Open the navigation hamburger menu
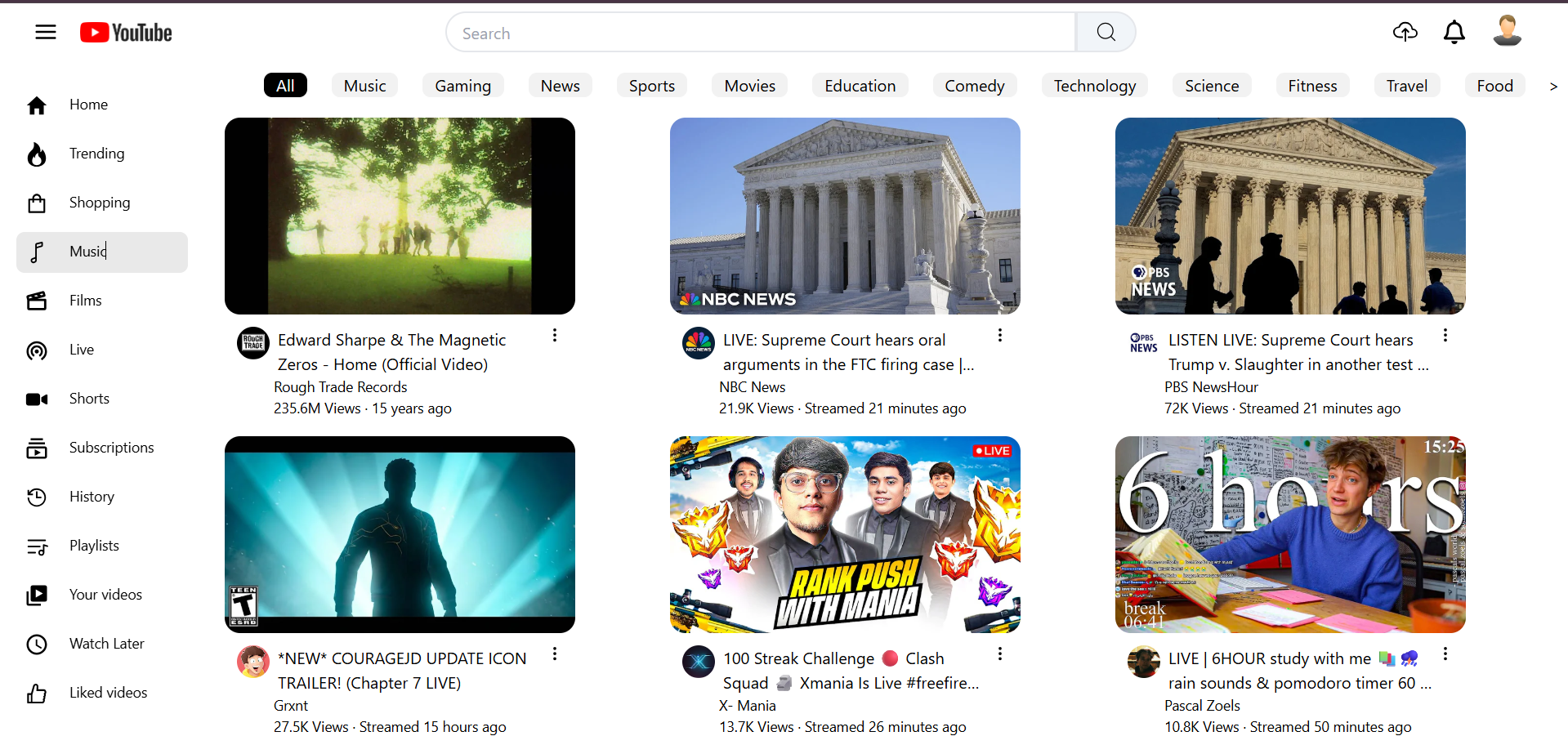Viewport: 1568px width, 745px height. point(46,32)
